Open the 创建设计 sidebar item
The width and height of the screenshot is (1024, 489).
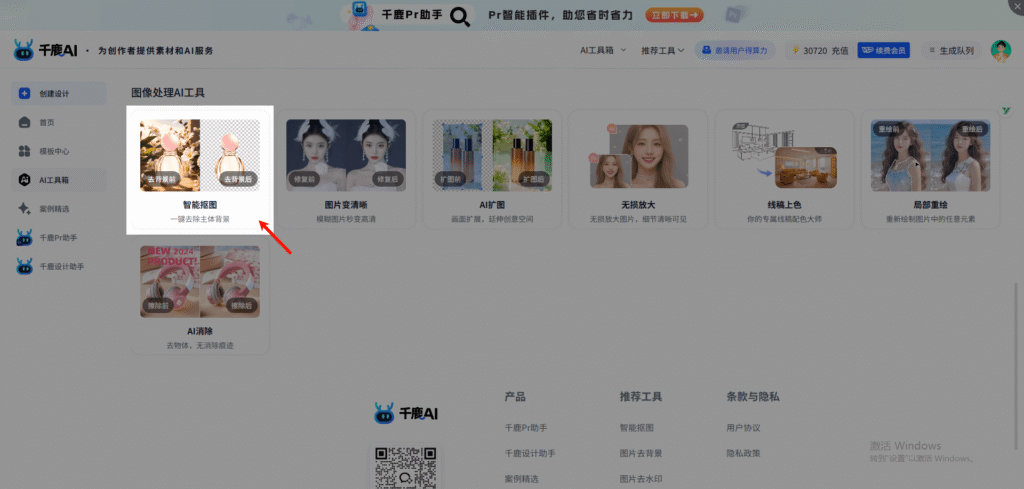[59, 93]
